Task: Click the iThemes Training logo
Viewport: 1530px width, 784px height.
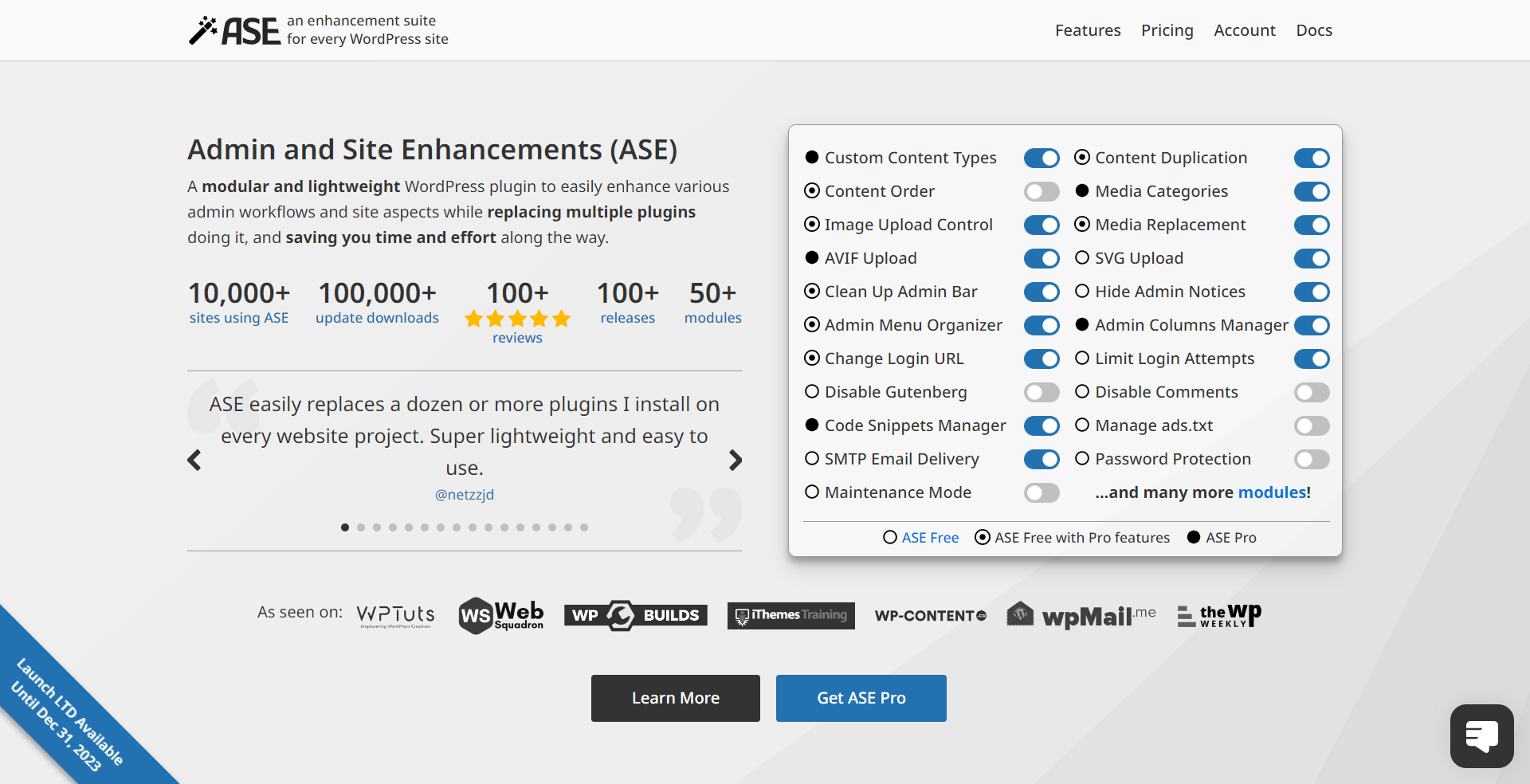Action: coord(790,615)
